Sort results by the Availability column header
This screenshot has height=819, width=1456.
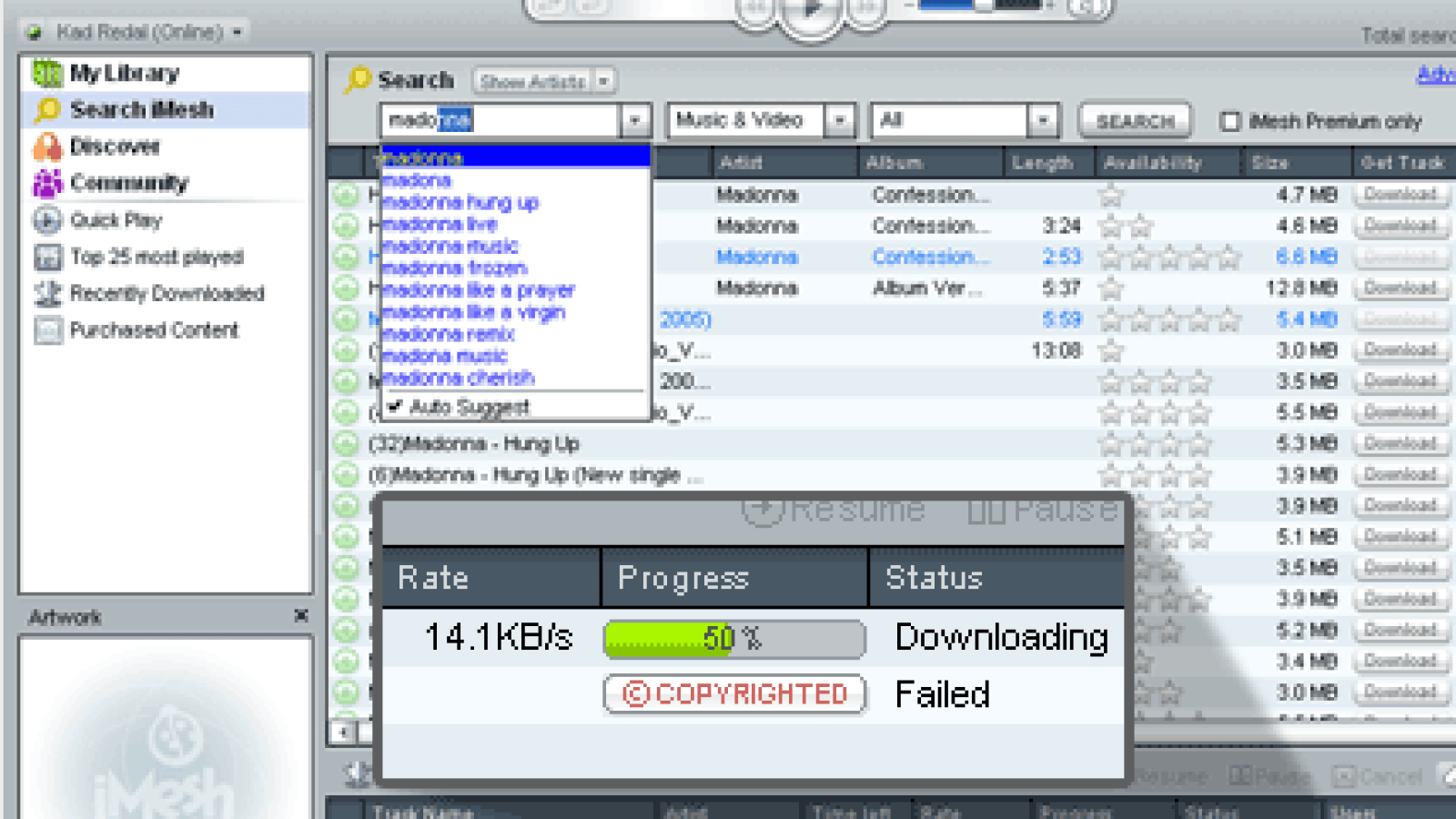pyautogui.click(x=1152, y=163)
